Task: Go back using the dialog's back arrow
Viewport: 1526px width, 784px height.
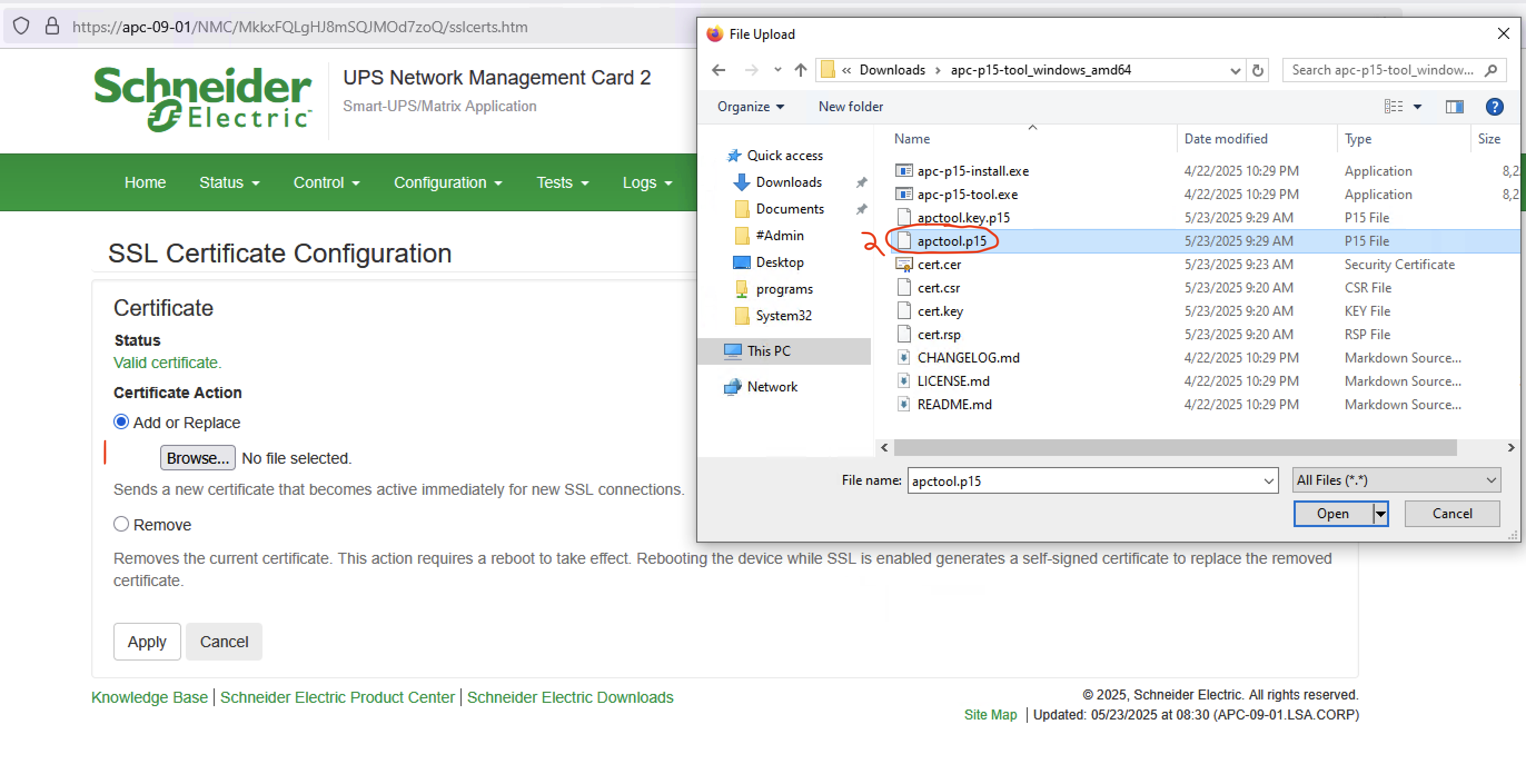Action: tap(718, 71)
